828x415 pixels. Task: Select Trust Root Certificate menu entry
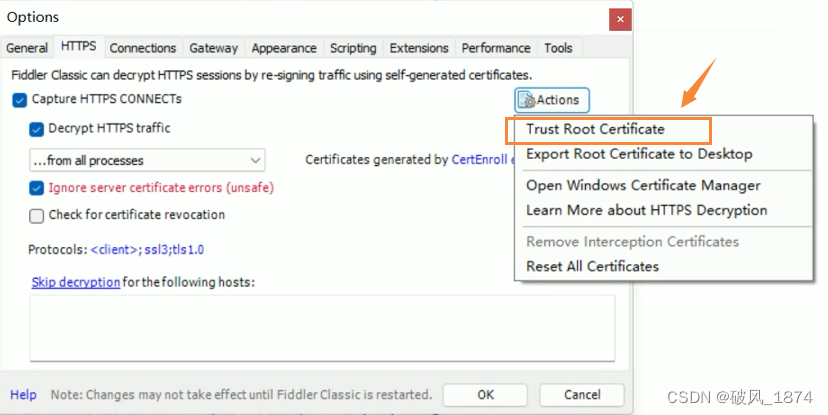(595, 129)
